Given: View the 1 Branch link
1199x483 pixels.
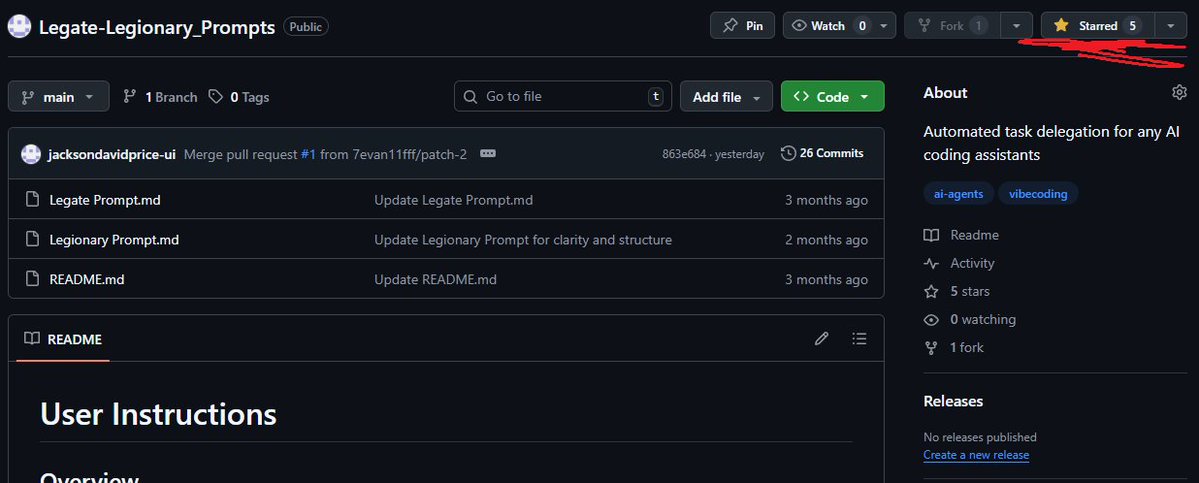Looking at the screenshot, I should coord(161,97).
